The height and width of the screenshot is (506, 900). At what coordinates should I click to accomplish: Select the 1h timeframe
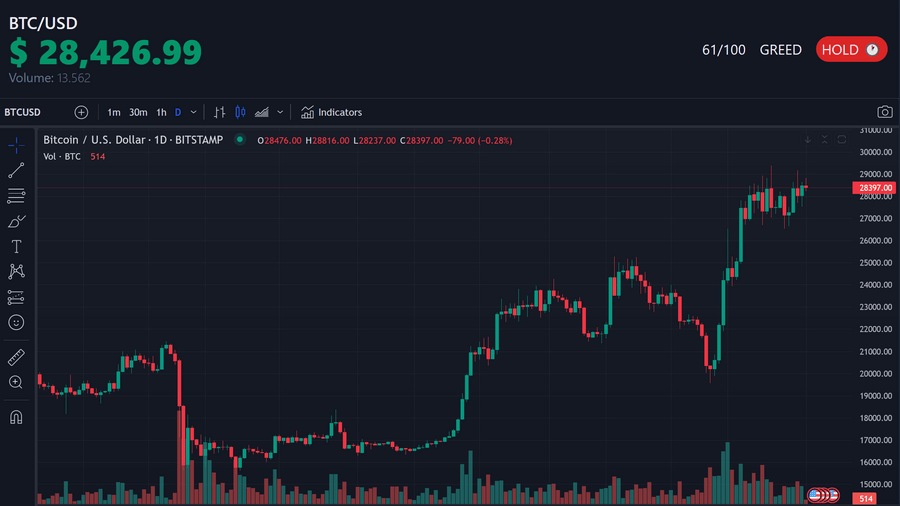[x=161, y=112]
